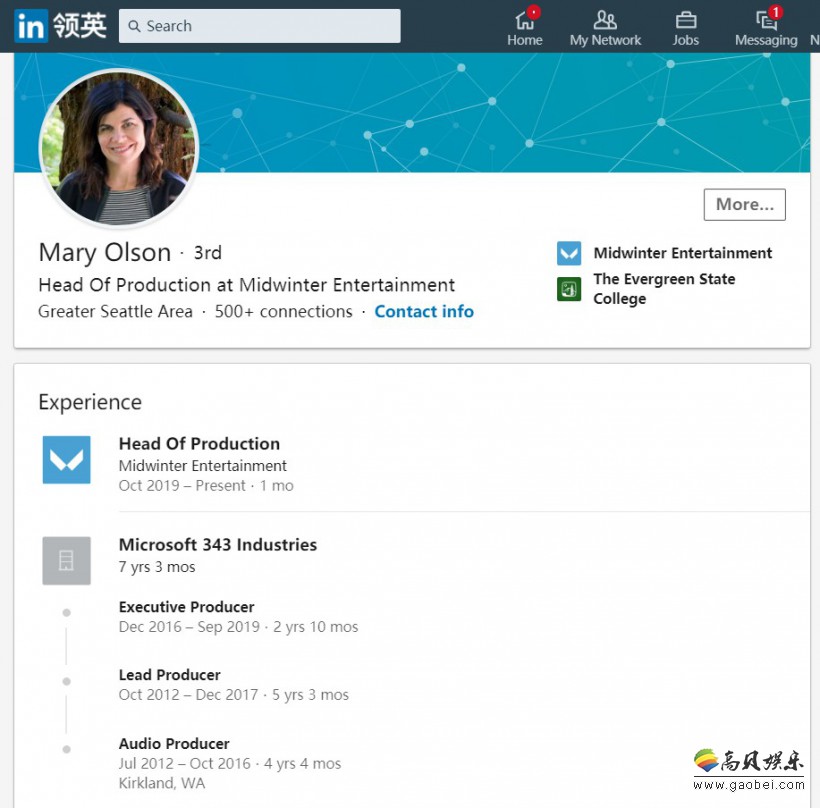This screenshot has width=820, height=808.
Task: Open the Jobs briefcase icon
Action: [685, 20]
